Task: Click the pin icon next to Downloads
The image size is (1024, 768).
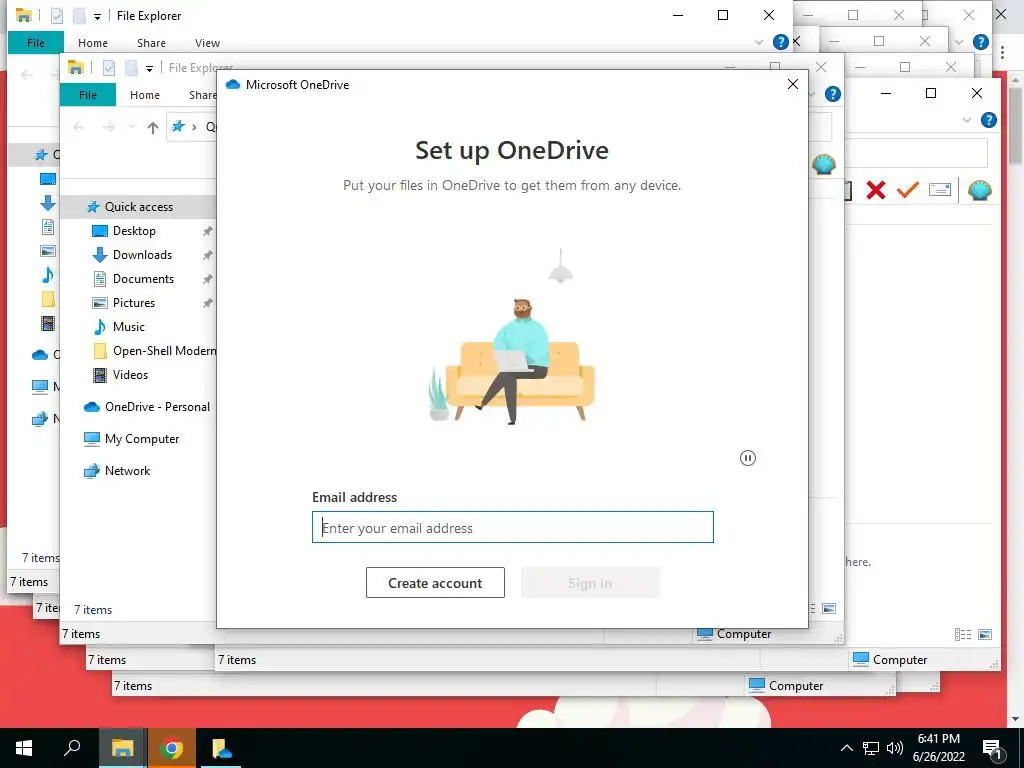Action: [208, 255]
